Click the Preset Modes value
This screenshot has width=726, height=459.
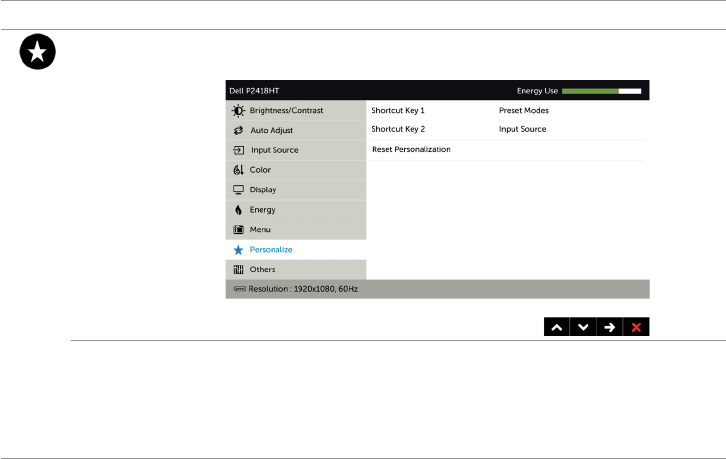tap(524, 111)
